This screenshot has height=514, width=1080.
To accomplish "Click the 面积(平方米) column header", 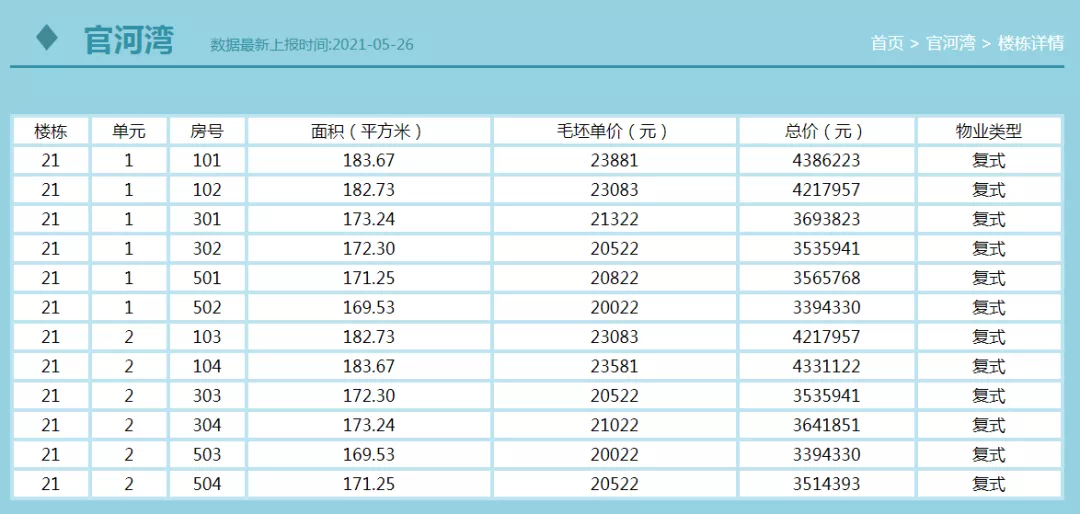I will pyautogui.click(x=369, y=131).
